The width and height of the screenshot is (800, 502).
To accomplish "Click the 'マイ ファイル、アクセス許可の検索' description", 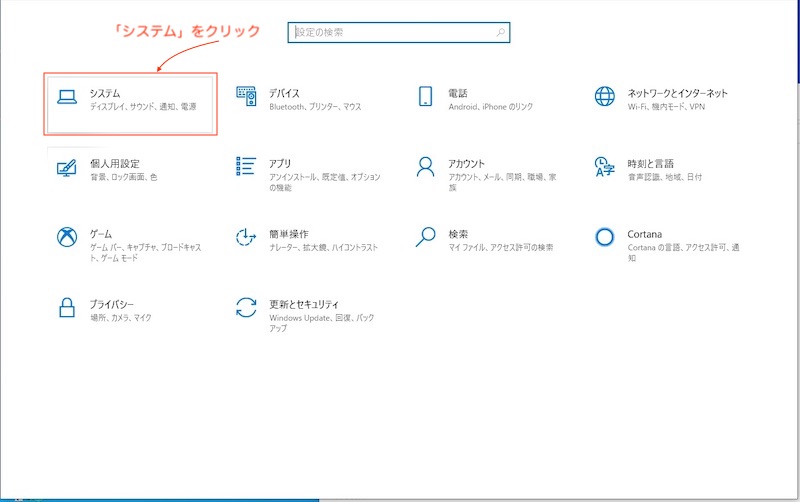I will (x=501, y=247).
